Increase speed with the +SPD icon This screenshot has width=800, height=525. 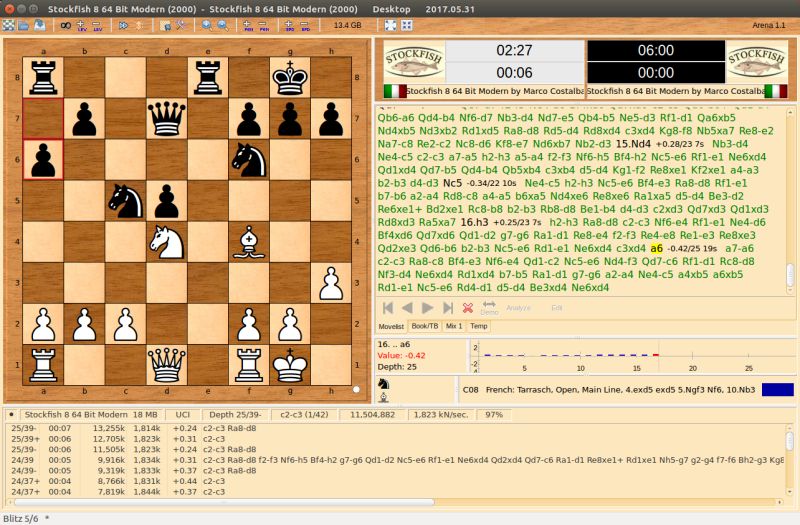pyautogui.click(x=289, y=25)
